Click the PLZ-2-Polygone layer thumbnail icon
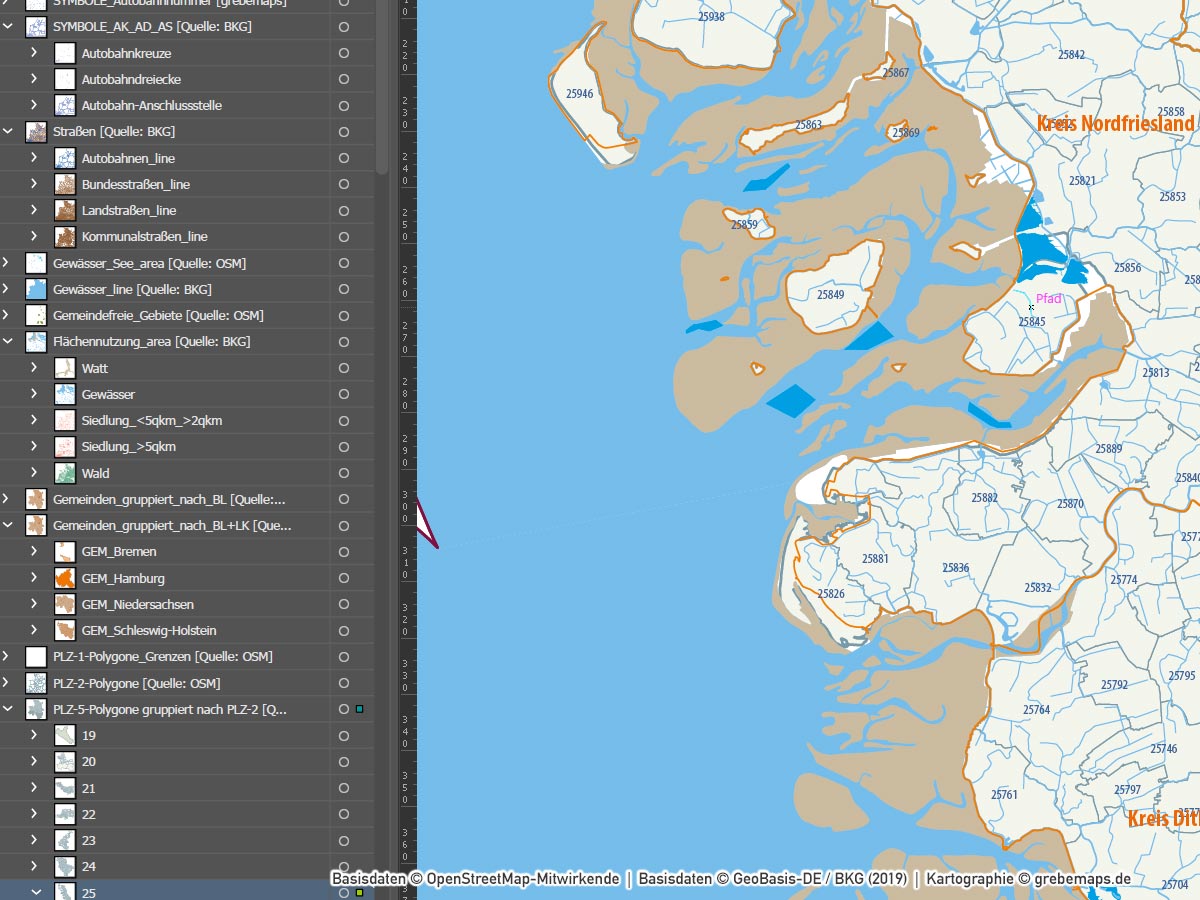The height and width of the screenshot is (900, 1200). click(36, 683)
